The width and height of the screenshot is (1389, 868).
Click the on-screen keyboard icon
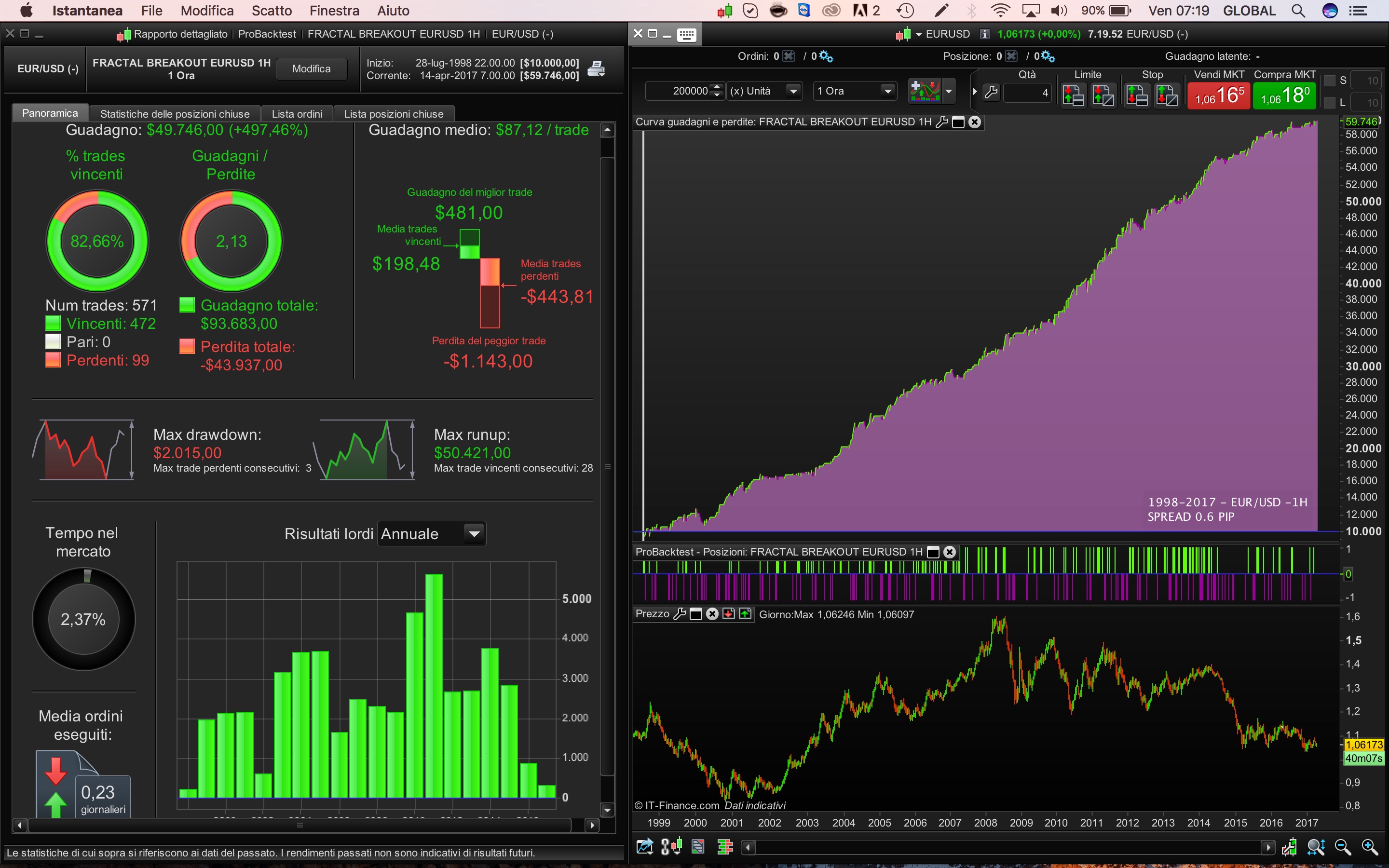(686, 34)
